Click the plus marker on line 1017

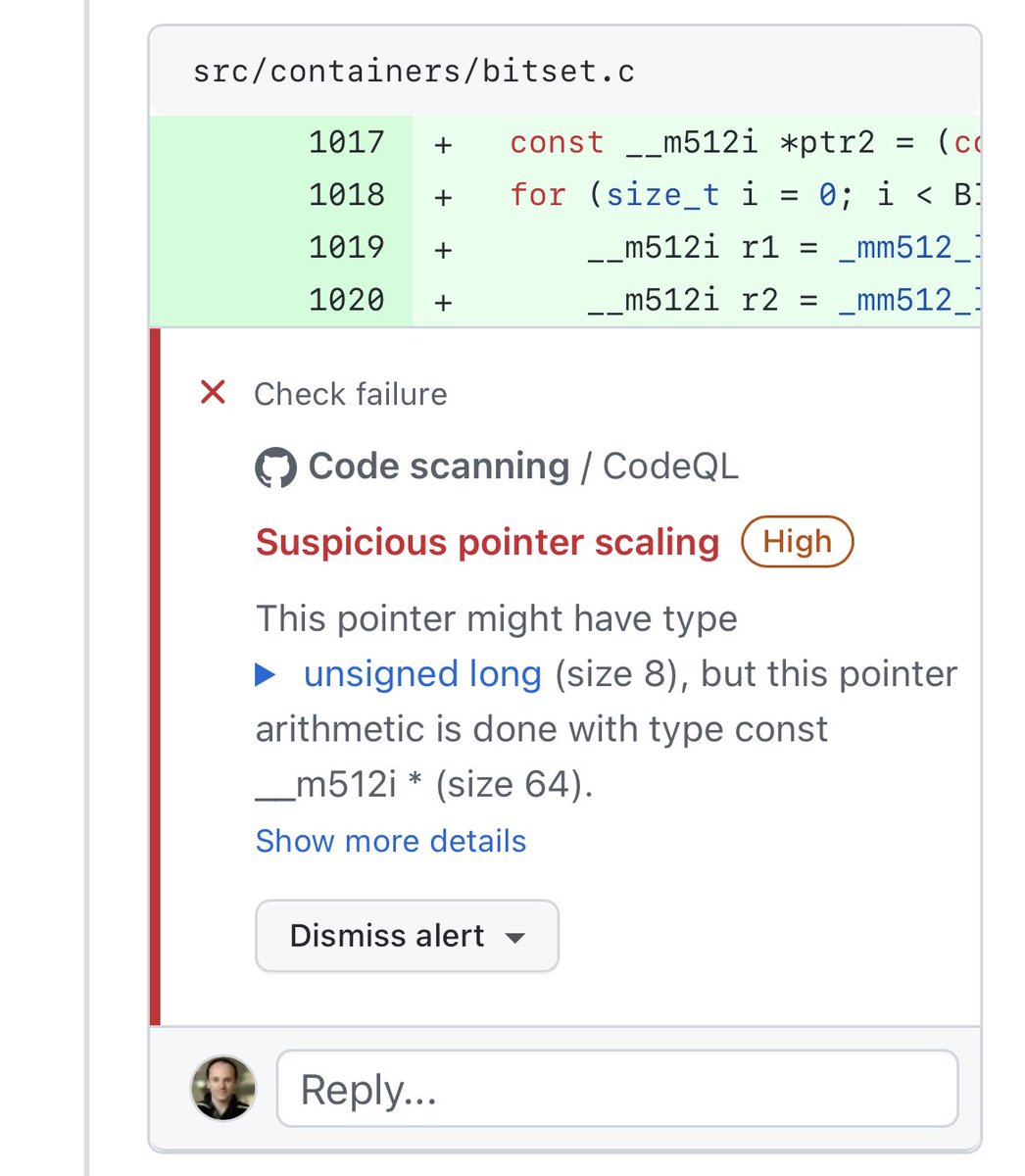[x=443, y=145]
